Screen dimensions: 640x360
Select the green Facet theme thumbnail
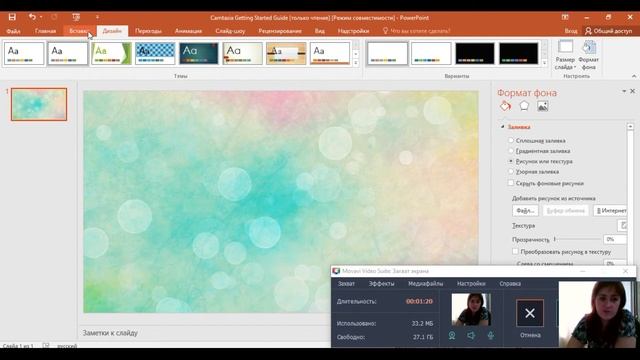coord(111,53)
